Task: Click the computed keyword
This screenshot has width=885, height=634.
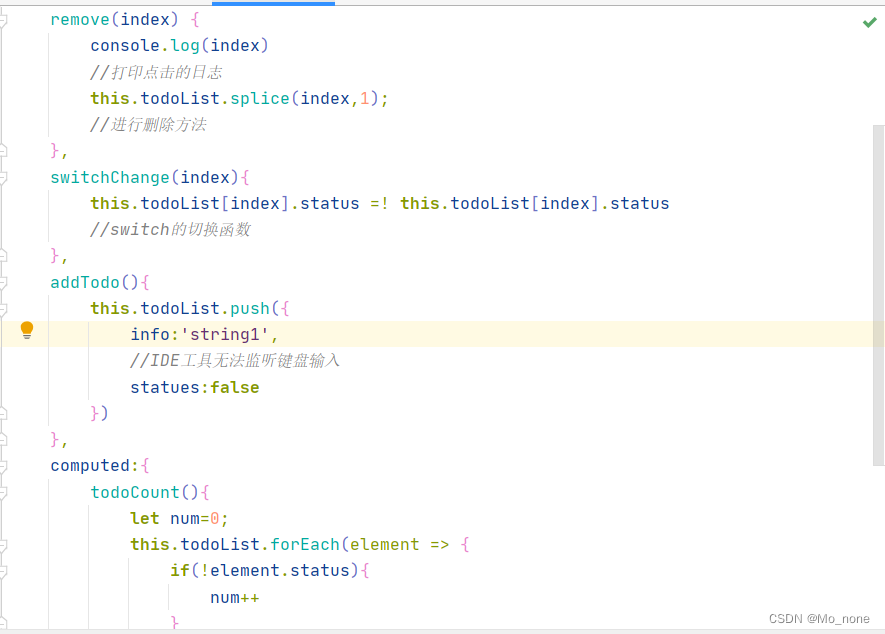Action: coord(90,466)
